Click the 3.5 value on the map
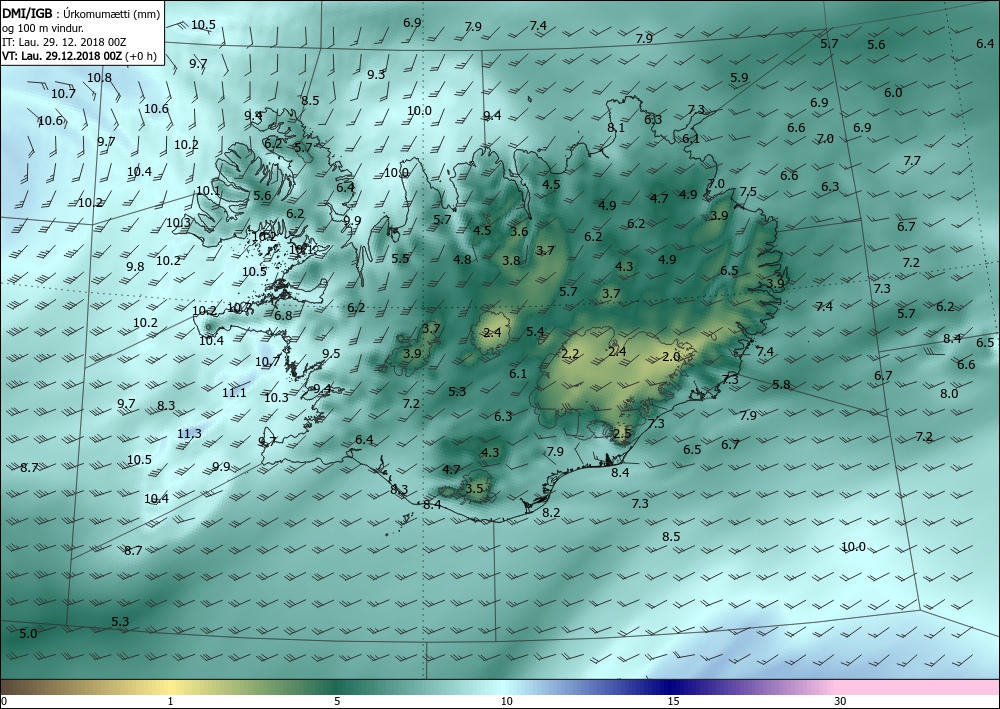This screenshot has height=709, width=1000. pyautogui.click(x=474, y=489)
